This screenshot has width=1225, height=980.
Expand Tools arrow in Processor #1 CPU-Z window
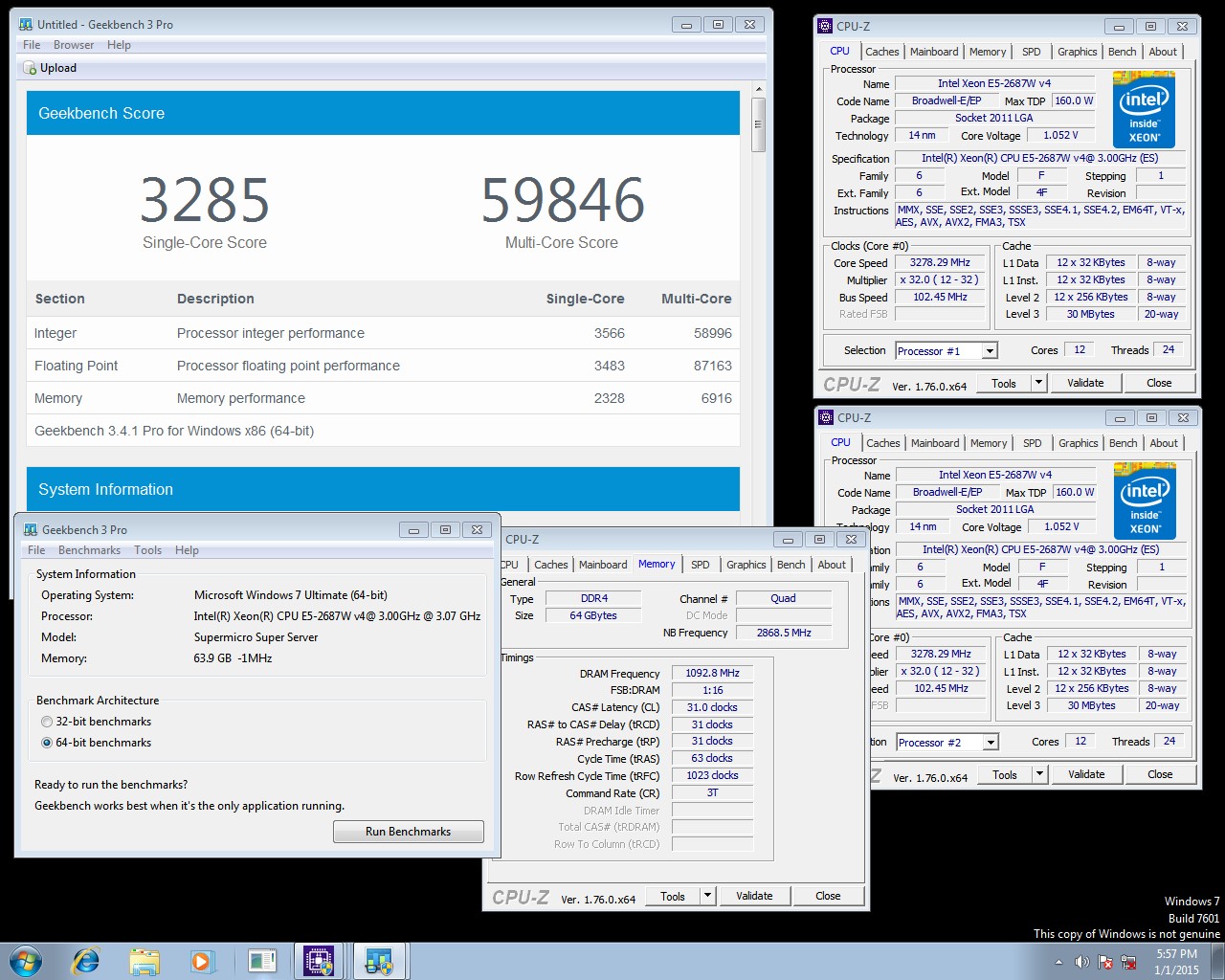pos(1038,383)
